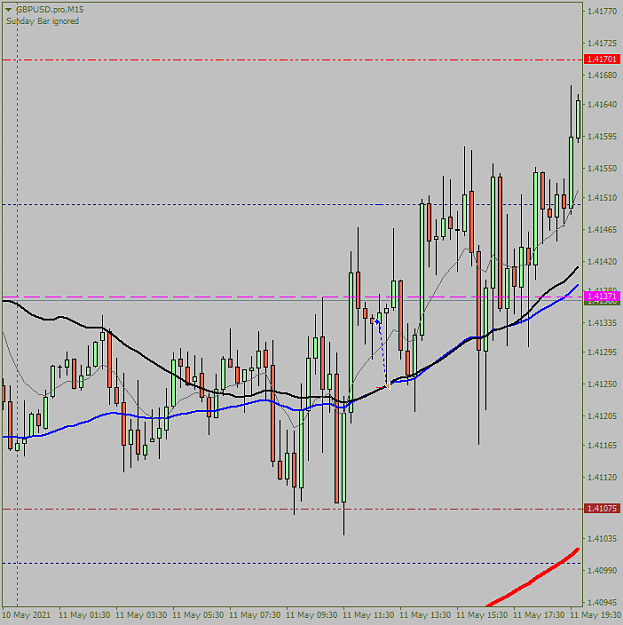623x625 pixels.
Task: Click the '11 May 07:30' time label
Action: tap(255, 615)
